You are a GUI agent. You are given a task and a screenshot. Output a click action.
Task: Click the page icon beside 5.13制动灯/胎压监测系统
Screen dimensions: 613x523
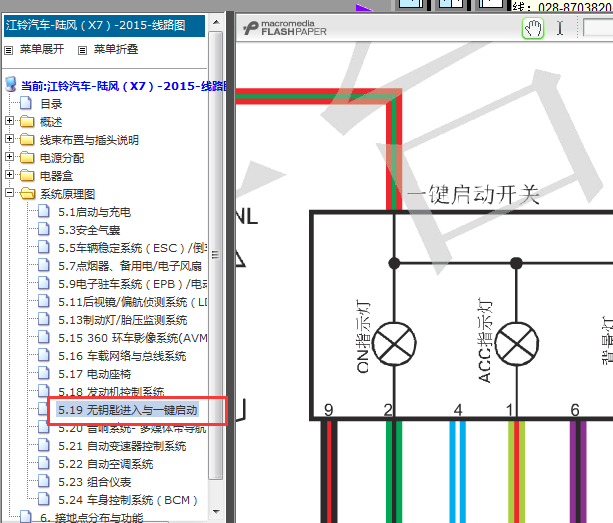click(x=44, y=319)
